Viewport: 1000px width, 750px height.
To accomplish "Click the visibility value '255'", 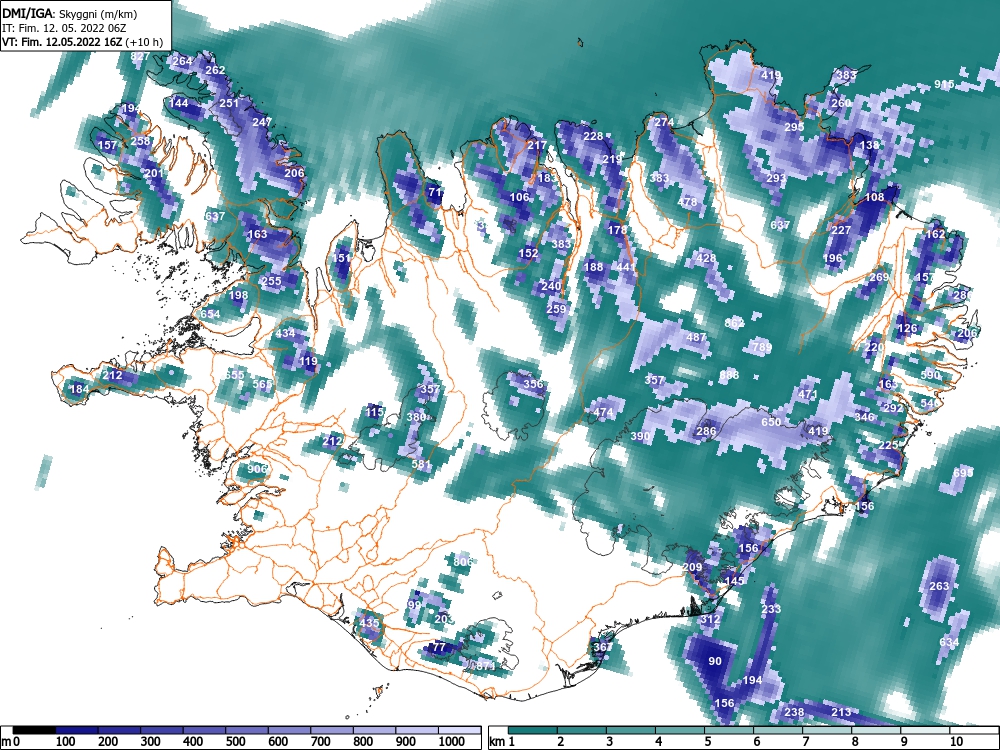I will coord(272,281).
